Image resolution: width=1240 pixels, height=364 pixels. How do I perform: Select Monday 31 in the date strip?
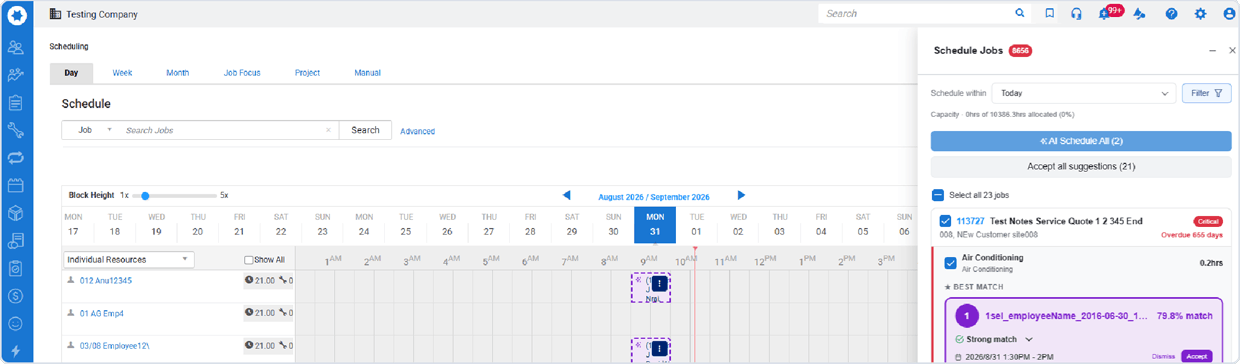(655, 225)
